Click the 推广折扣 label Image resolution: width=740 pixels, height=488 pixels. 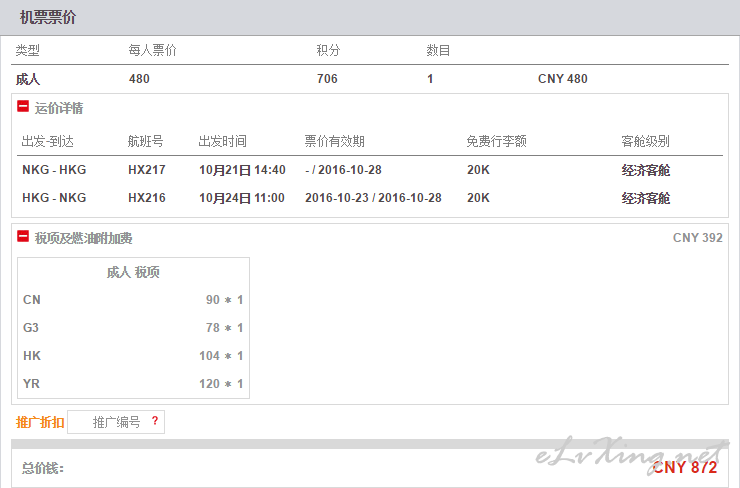click(40, 422)
